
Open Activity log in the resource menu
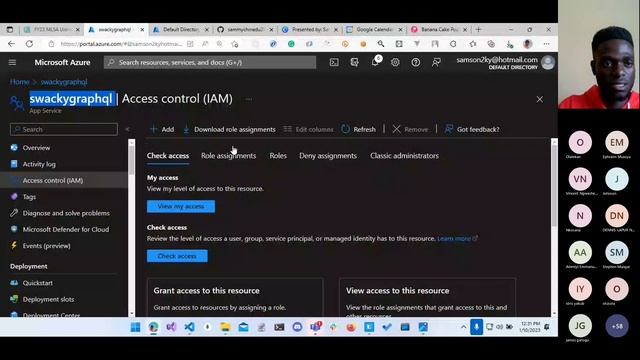(39, 164)
